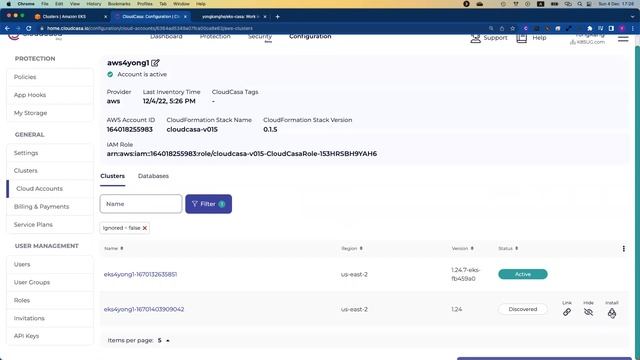
Task: Open the Chrome Extensions puzzle icon
Action: 590,28
